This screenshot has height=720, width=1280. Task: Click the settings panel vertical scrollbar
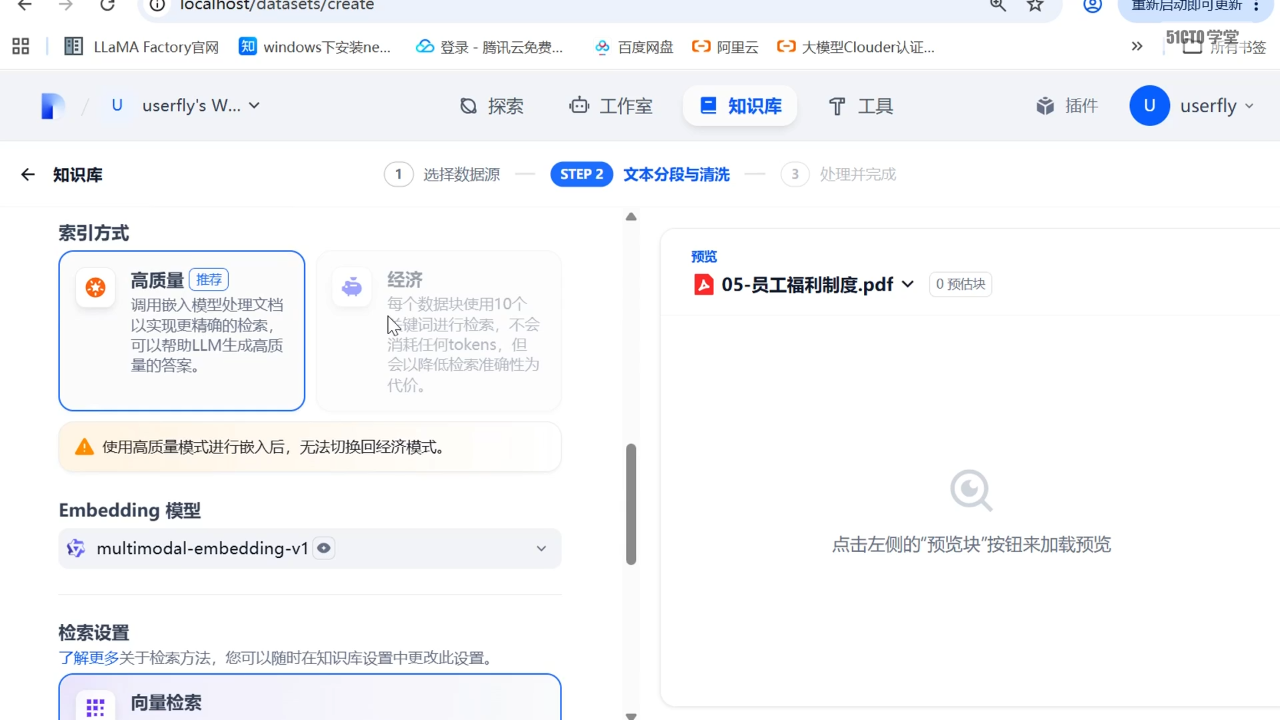point(631,504)
